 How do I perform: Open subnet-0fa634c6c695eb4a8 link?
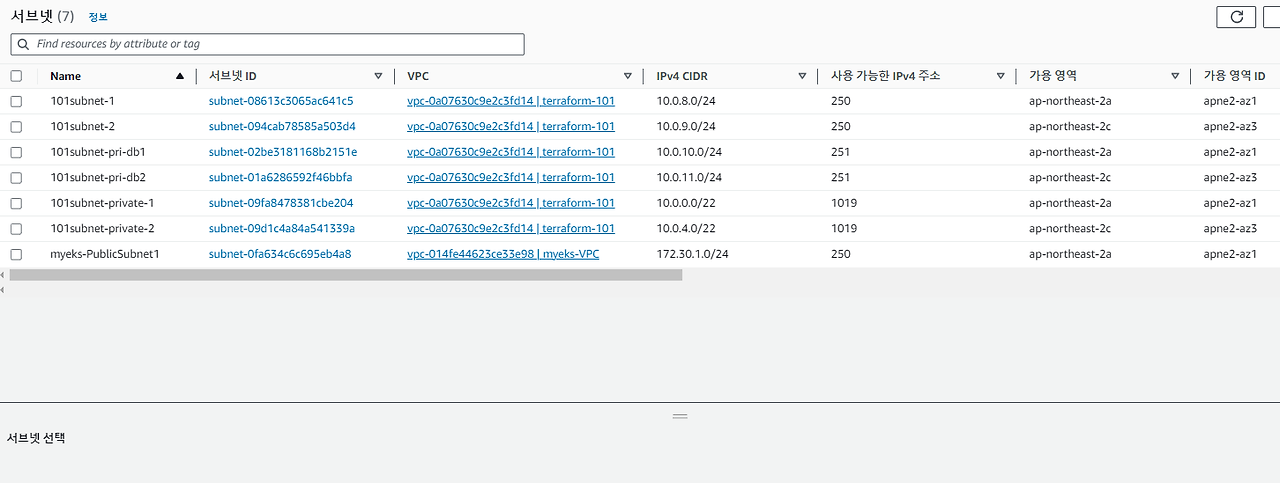click(x=280, y=254)
